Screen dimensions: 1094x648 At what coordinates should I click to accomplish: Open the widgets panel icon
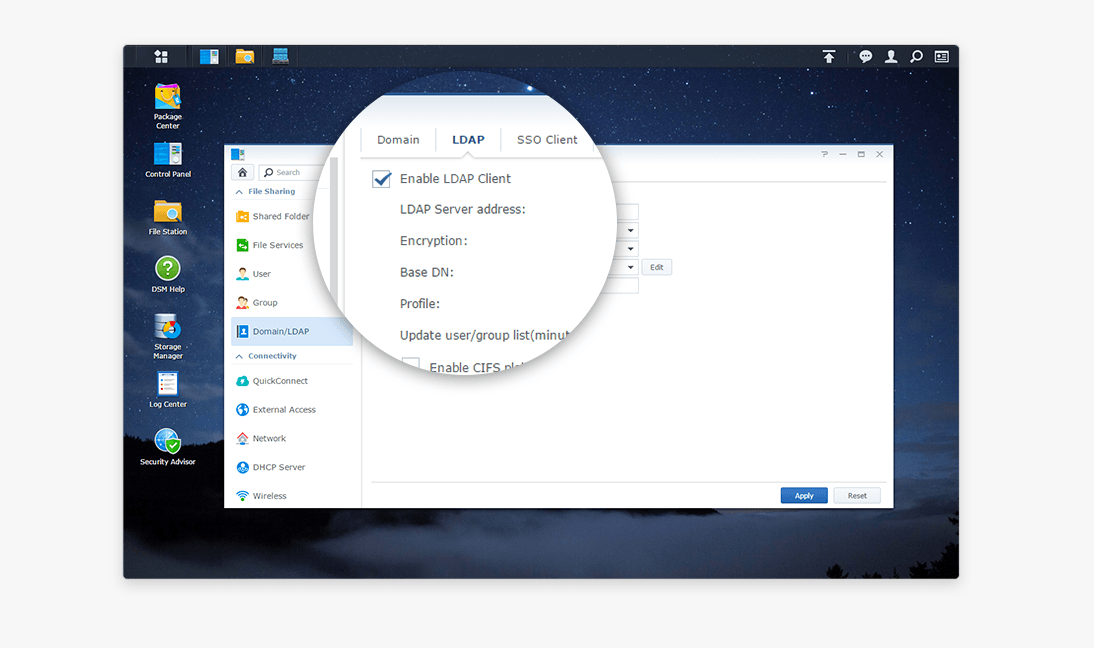941,56
